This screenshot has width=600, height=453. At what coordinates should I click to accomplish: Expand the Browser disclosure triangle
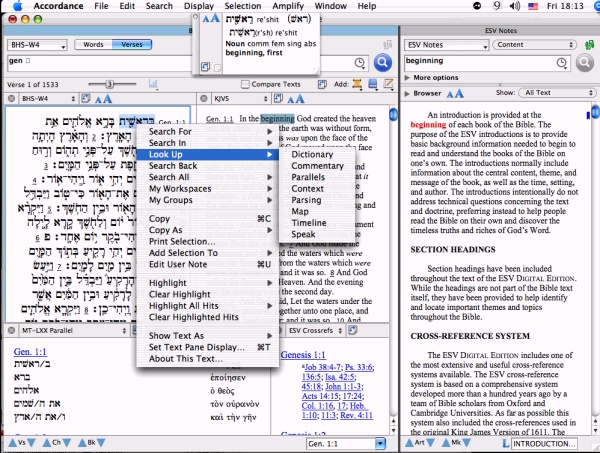tap(407, 93)
